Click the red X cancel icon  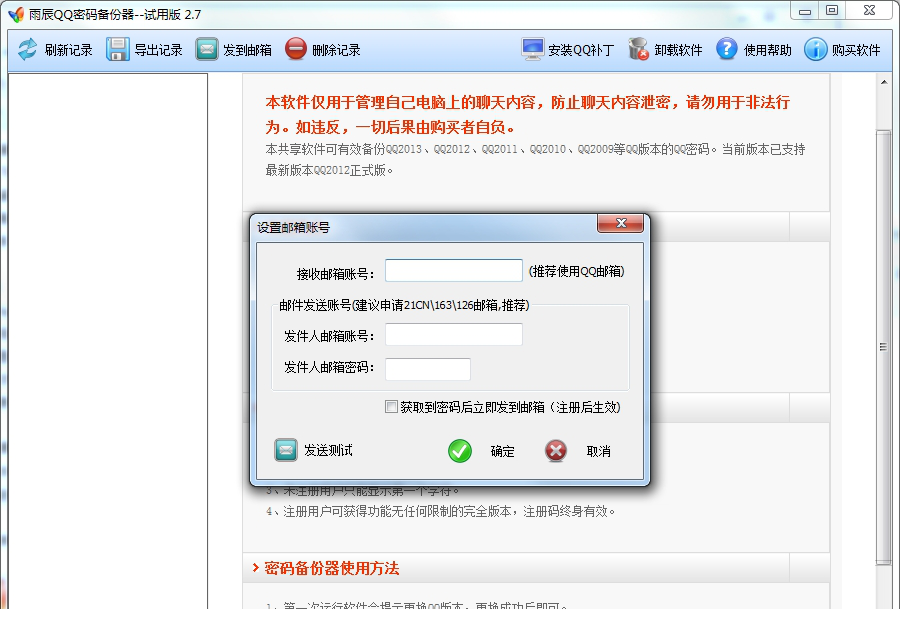tap(556, 451)
